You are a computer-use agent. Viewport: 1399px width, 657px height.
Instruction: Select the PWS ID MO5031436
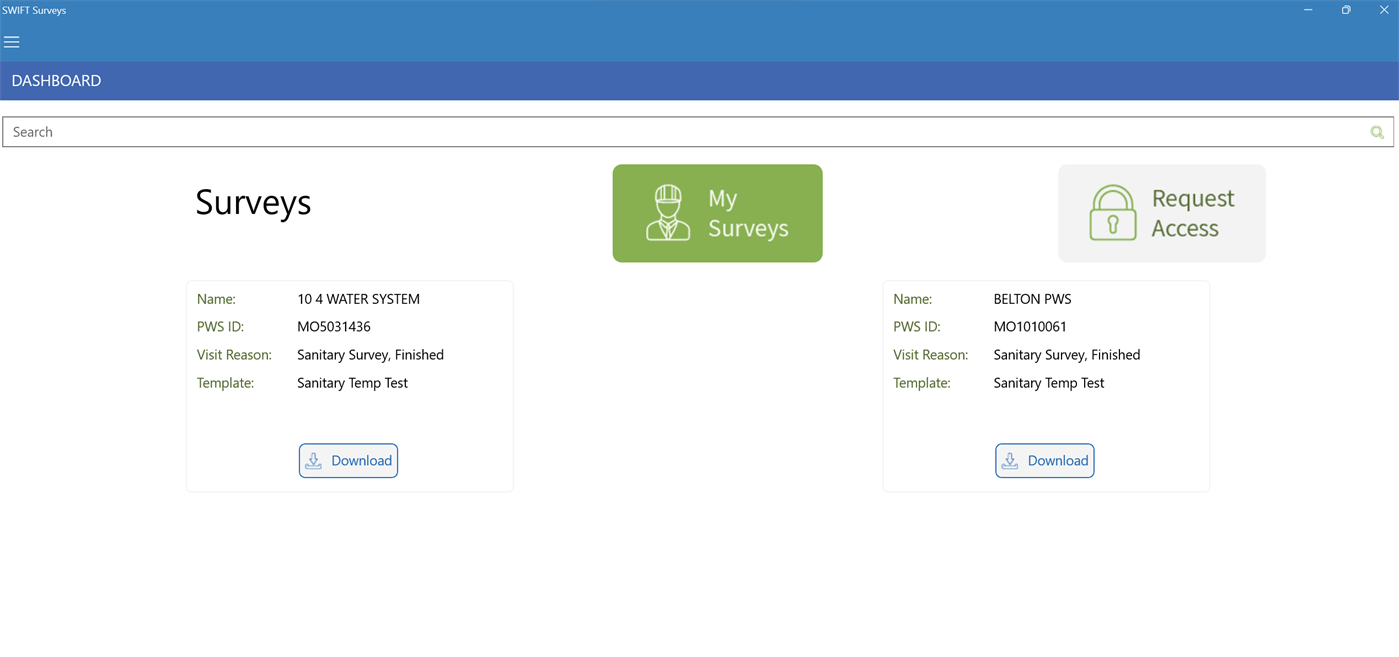(x=334, y=327)
